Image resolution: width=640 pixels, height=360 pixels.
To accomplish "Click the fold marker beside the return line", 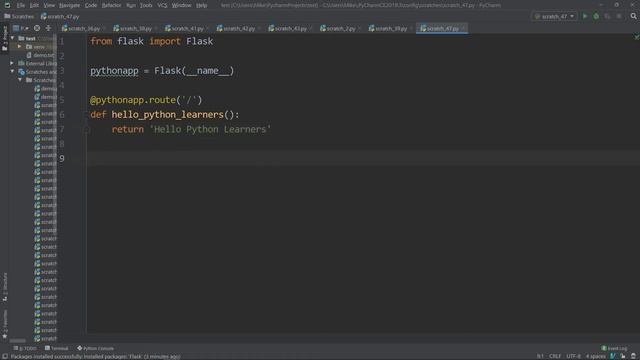I will point(87,130).
